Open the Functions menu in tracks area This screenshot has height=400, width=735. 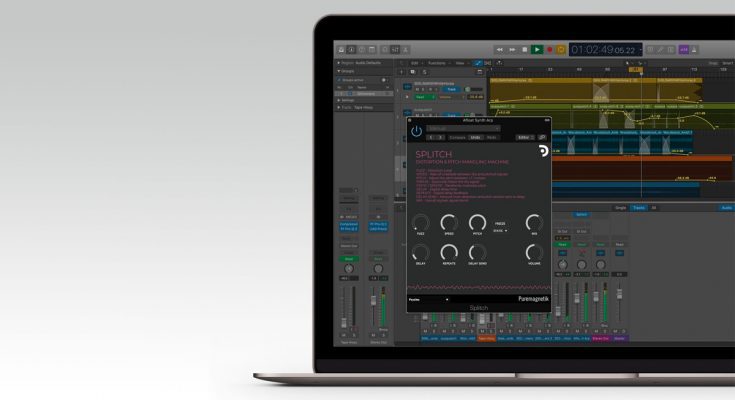(436, 62)
